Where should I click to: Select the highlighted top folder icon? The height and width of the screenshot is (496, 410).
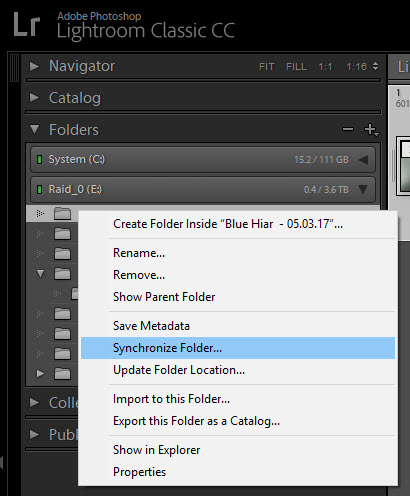click(x=62, y=213)
